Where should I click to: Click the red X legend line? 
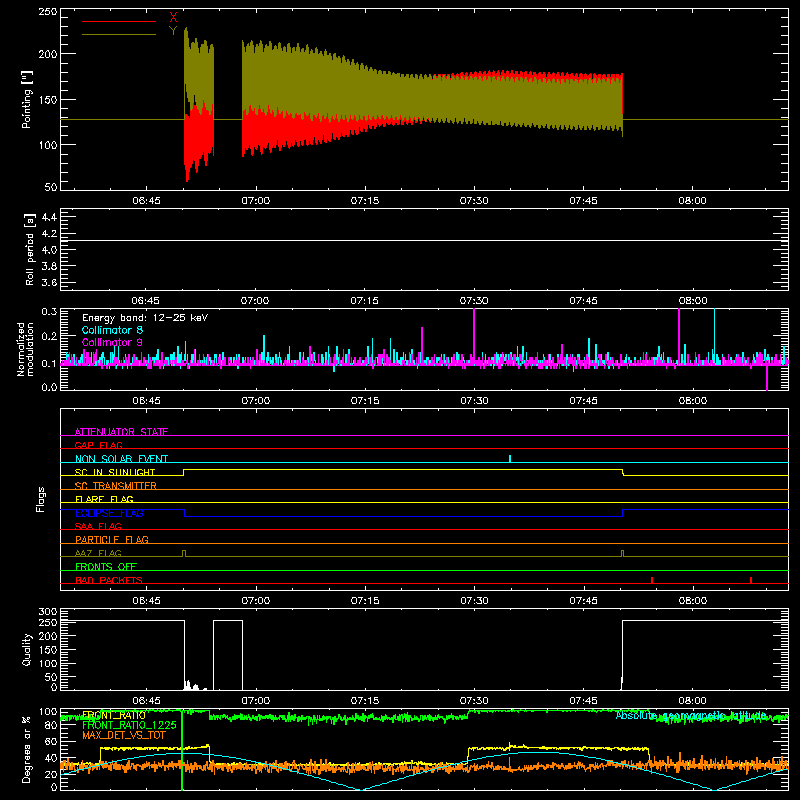[119, 21]
